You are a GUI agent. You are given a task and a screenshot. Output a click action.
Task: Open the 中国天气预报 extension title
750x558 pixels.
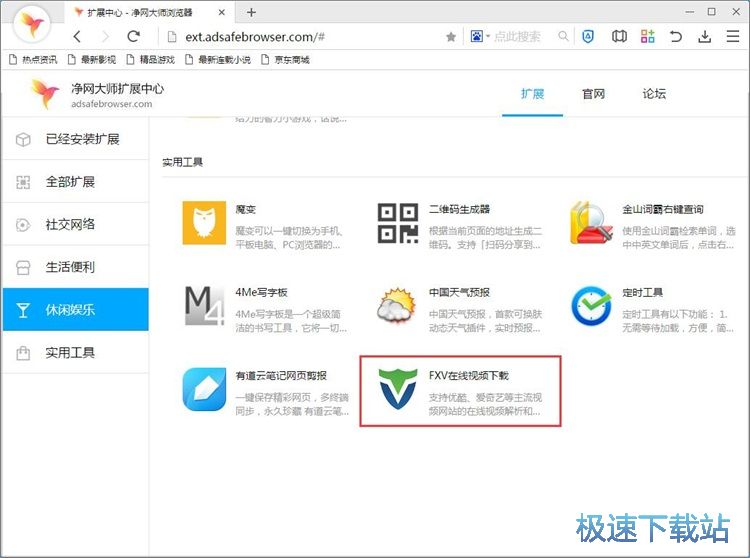coord(459,292)
